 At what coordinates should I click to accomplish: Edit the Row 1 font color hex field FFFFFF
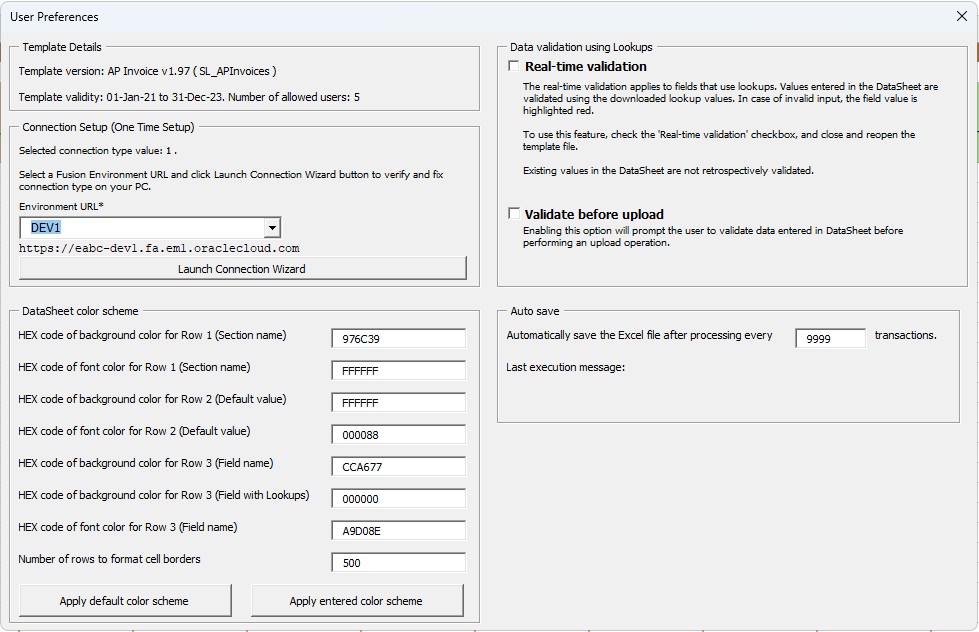pos(398,370)
